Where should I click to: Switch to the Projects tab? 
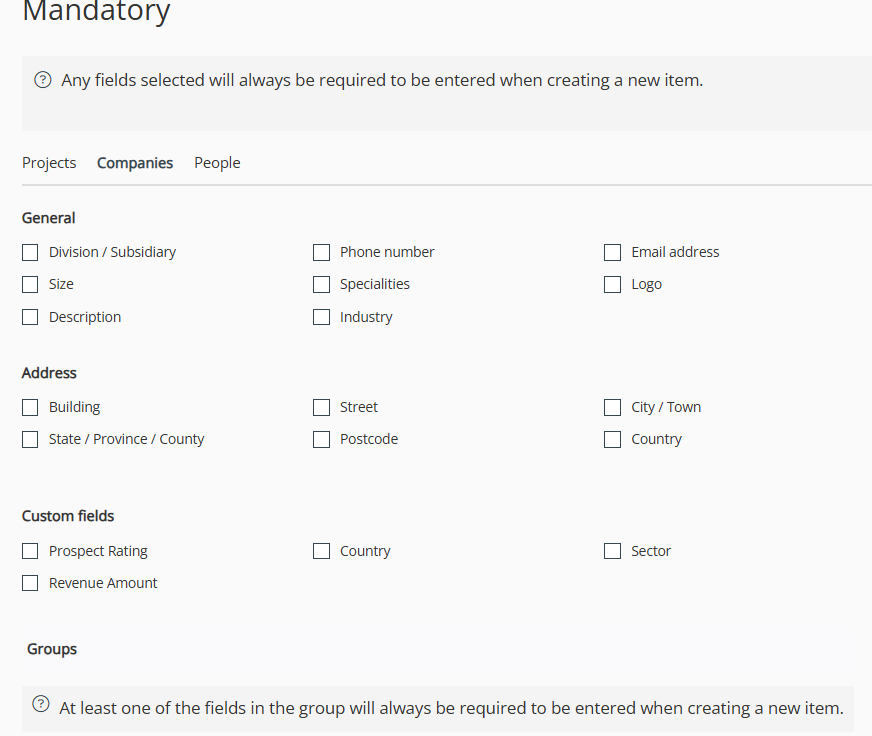(49, 163)
